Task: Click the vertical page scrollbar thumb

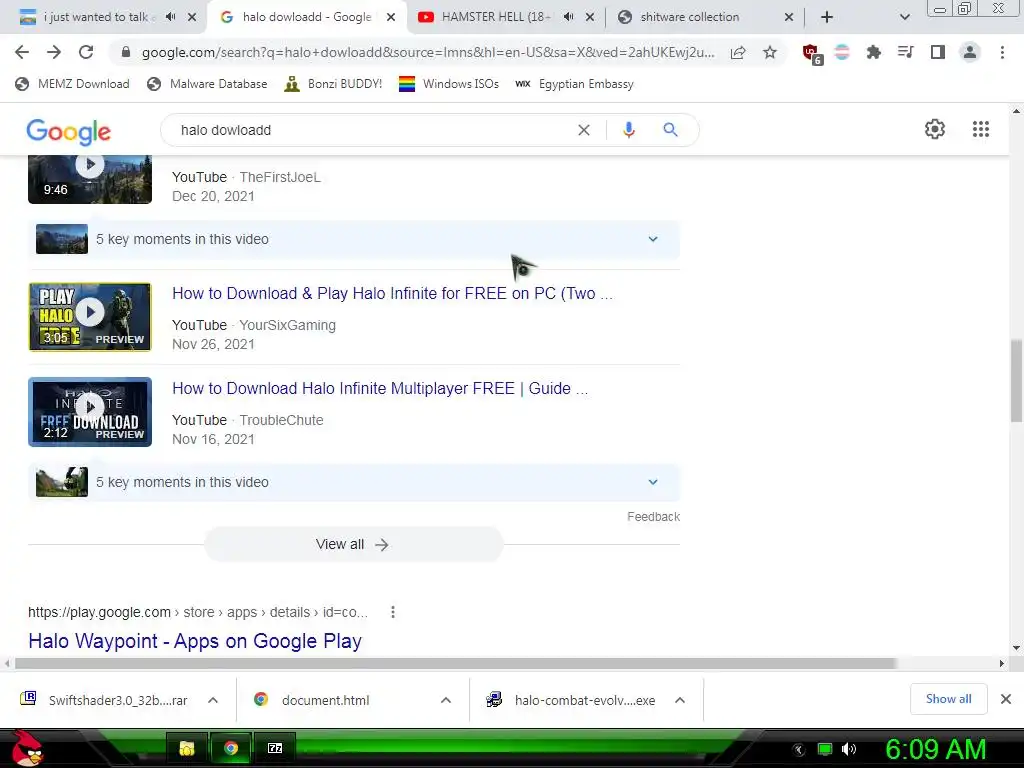Action: (x=1016, y=380)
